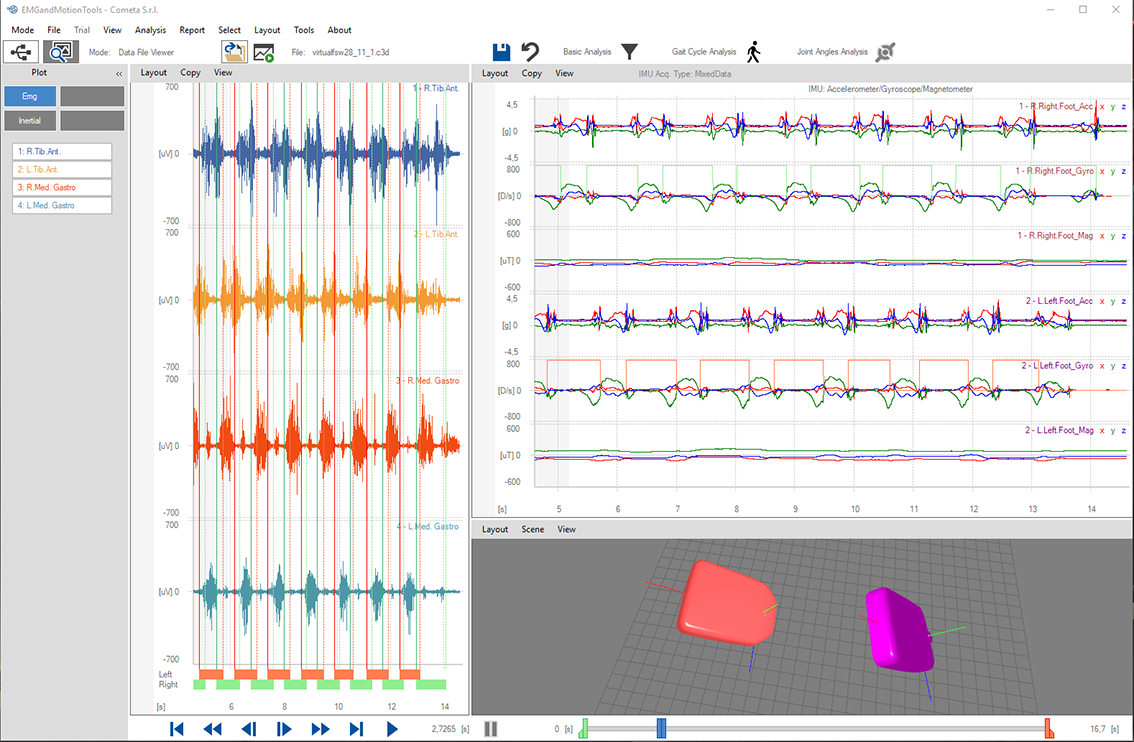This screenshot has height=742, width=1134.
Task: Toggle channel 3: R.Med. Gastro
Action: (62, 187)
